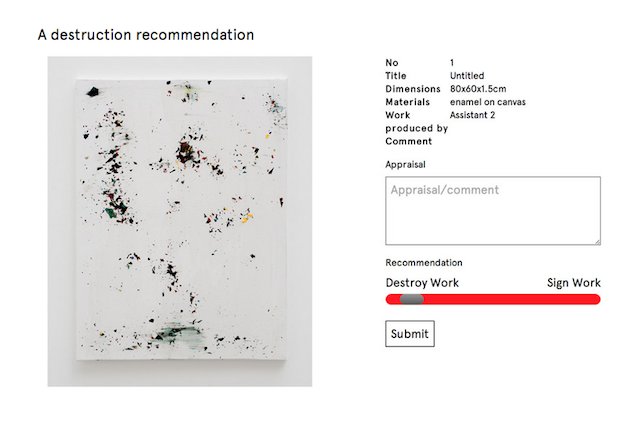Click the gray slider handle
Image resolution: width=640 pixels, height=424 pixels.
[x=411, y=299]
